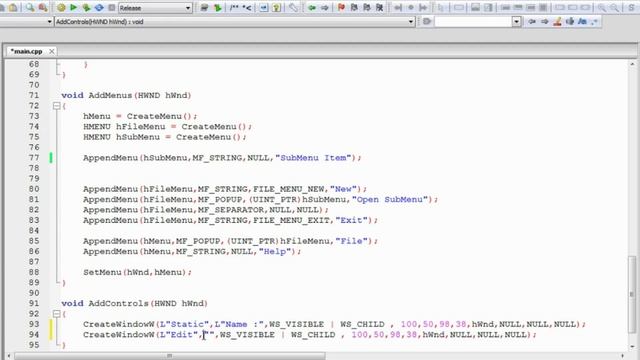The width and height of the screenshot is (640, 360).
Task: Open the class scope dropdown arrow
Action: point(49,22)
